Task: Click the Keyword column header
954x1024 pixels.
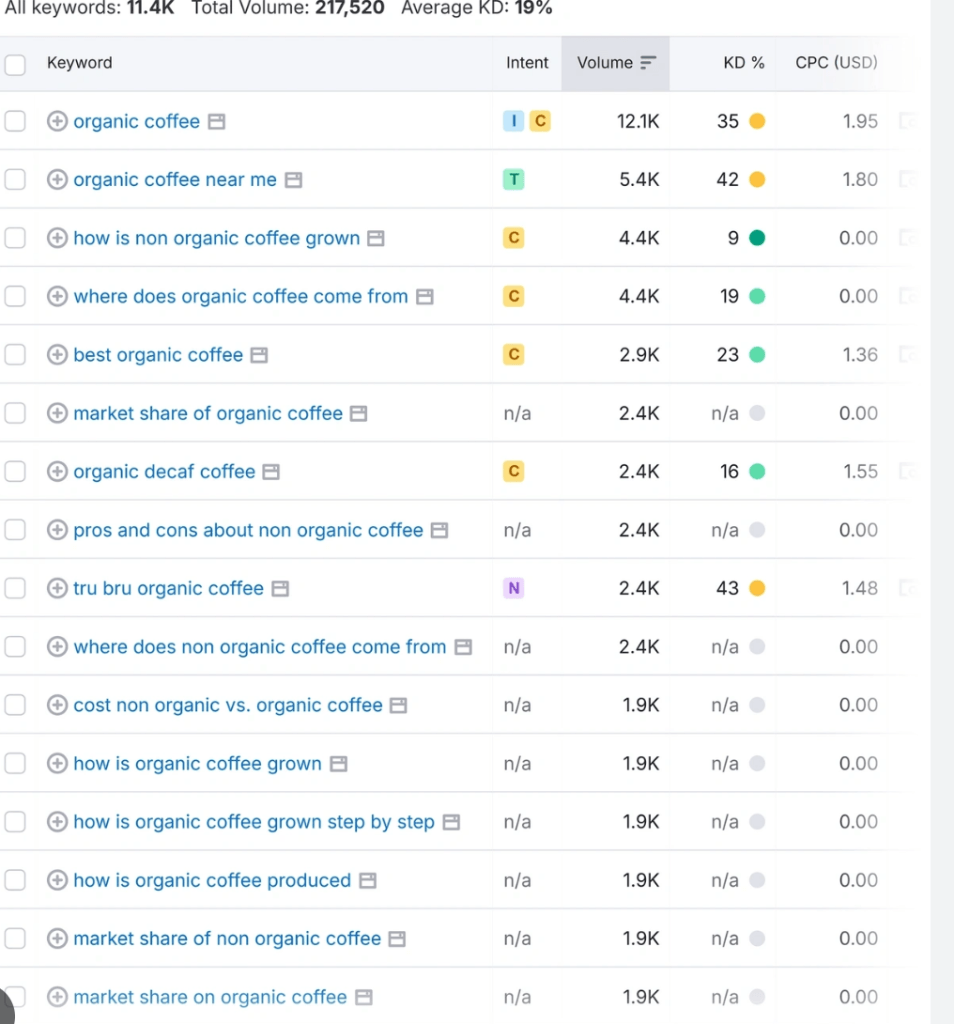Action: 79,62
